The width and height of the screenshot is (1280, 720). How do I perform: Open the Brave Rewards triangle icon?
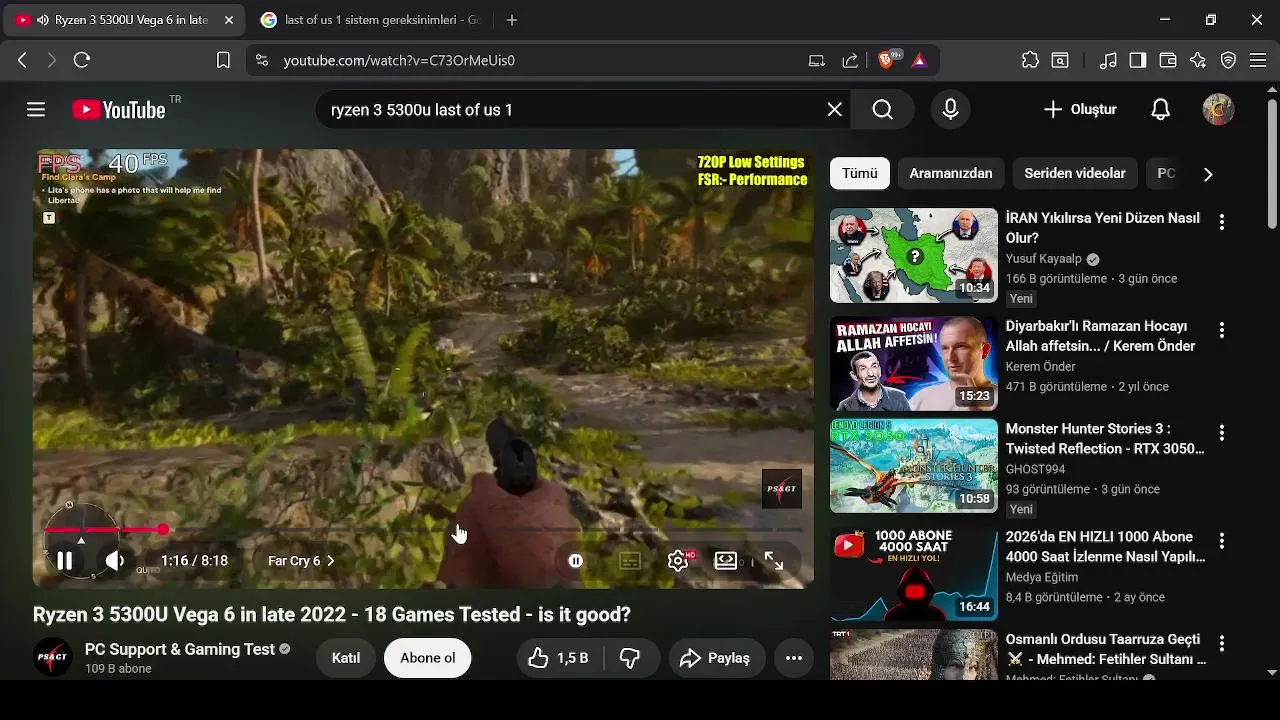(919, 60)
